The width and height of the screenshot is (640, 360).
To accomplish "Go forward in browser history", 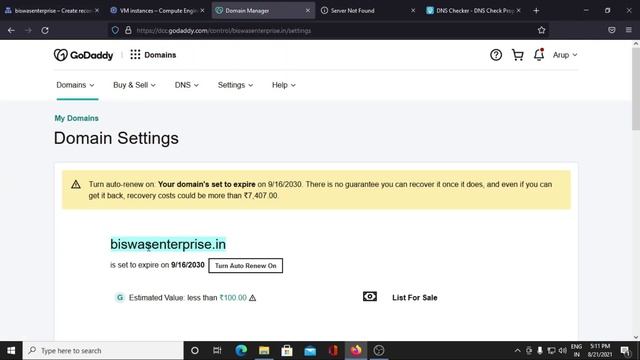I will pyautogui.click(x=28, y=30).
